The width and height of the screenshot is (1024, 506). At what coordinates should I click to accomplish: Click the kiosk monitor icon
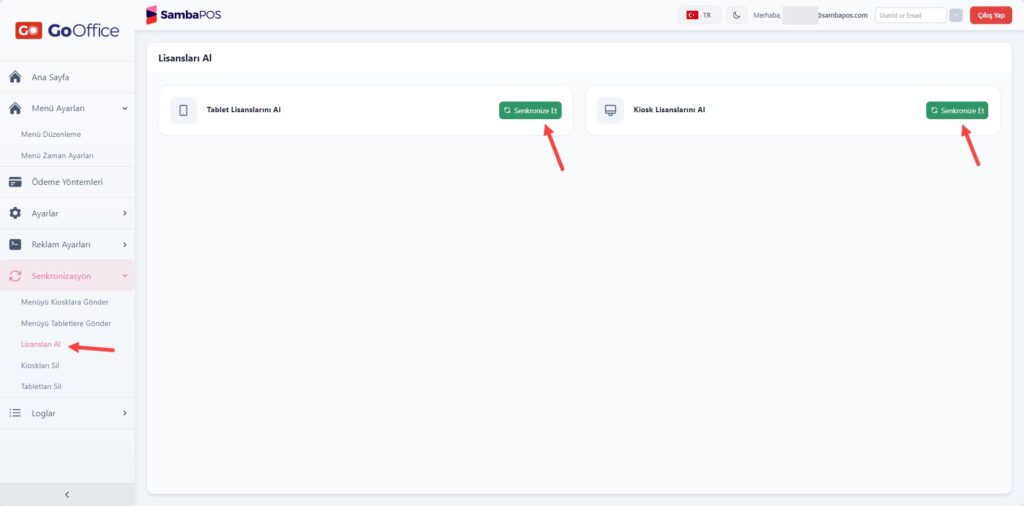(x=611, y=110)
